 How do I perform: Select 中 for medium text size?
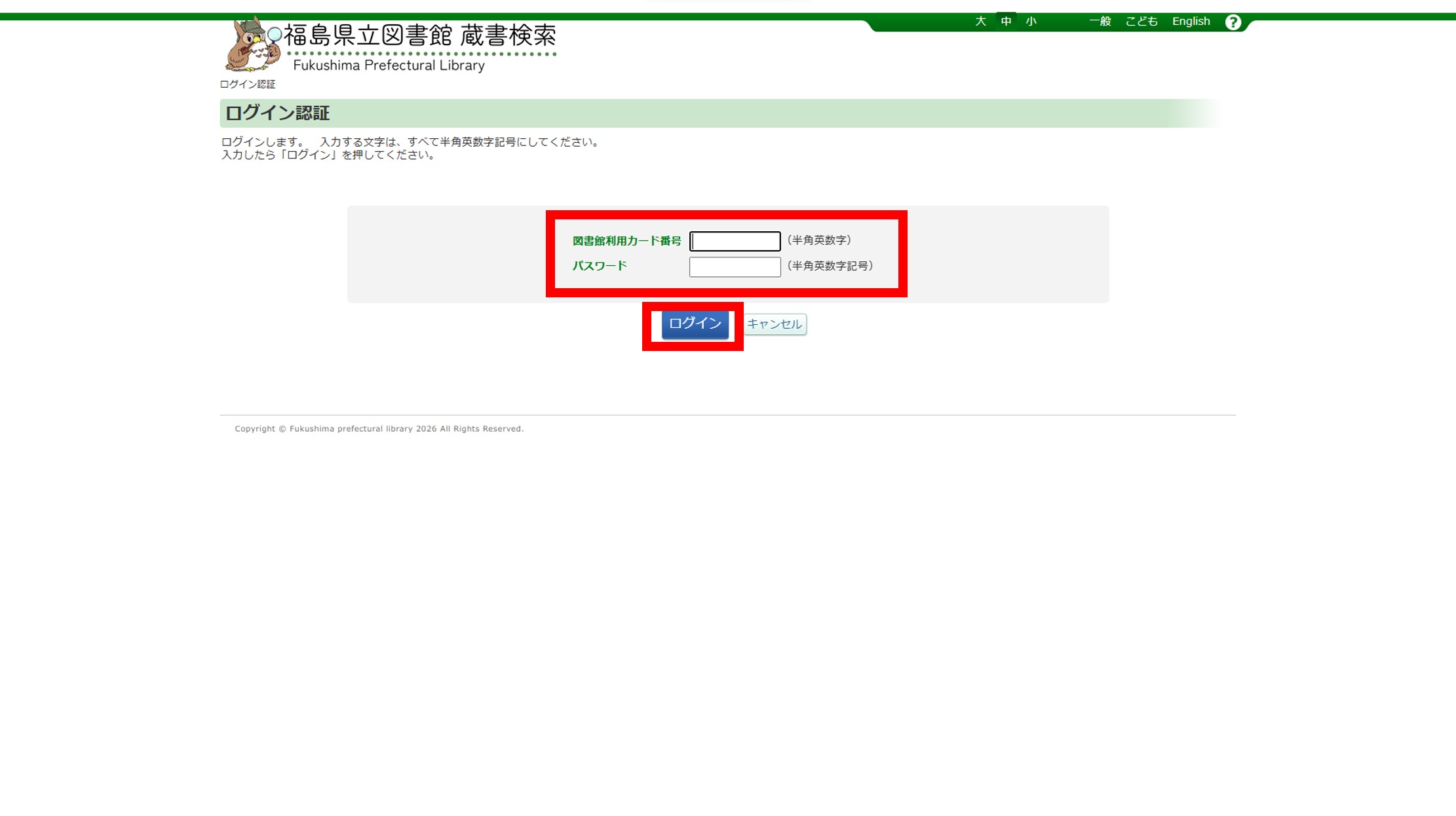[1005, 21]
